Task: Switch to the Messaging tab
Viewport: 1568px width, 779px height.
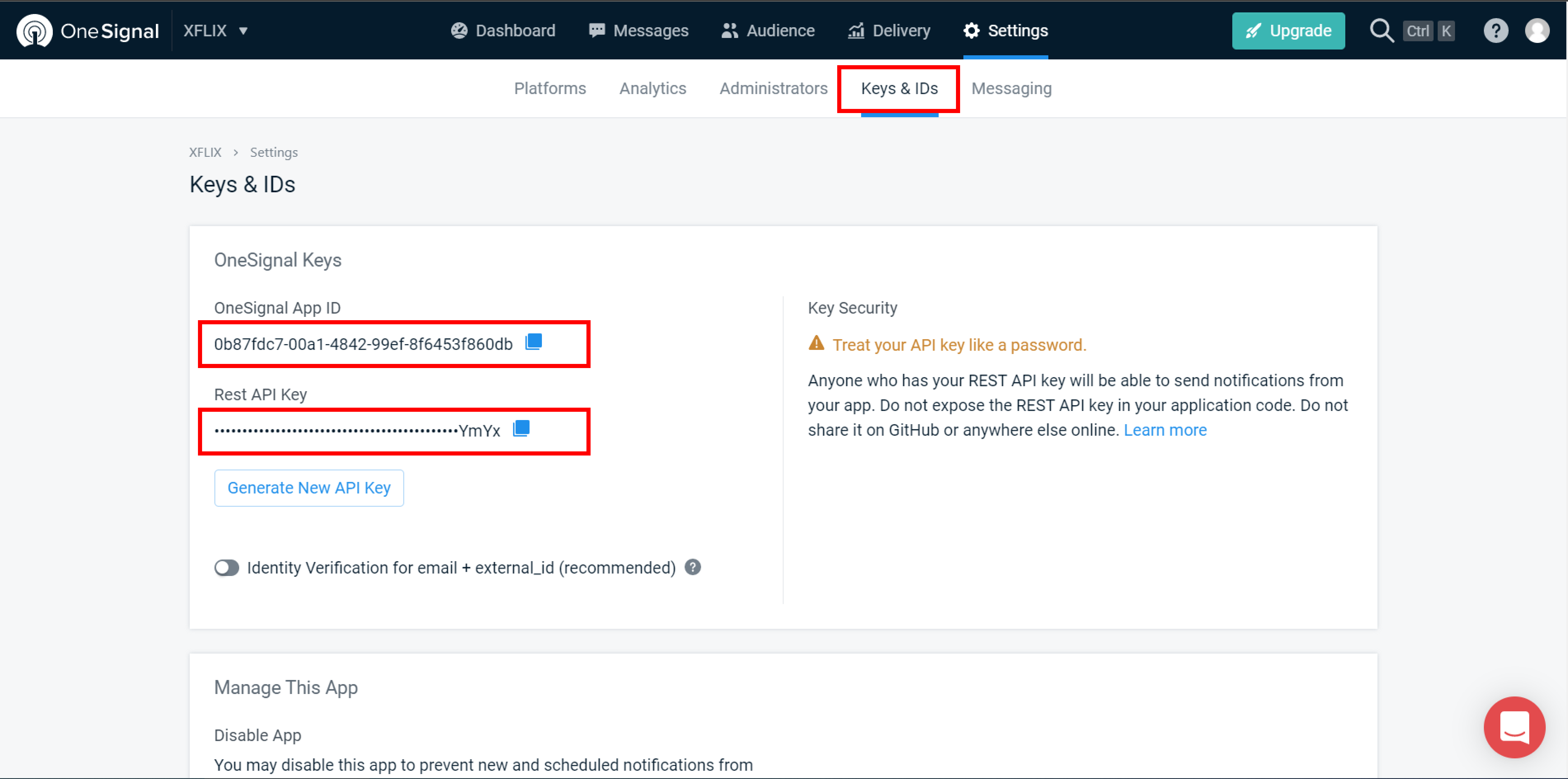Action: pos(1011,88)
